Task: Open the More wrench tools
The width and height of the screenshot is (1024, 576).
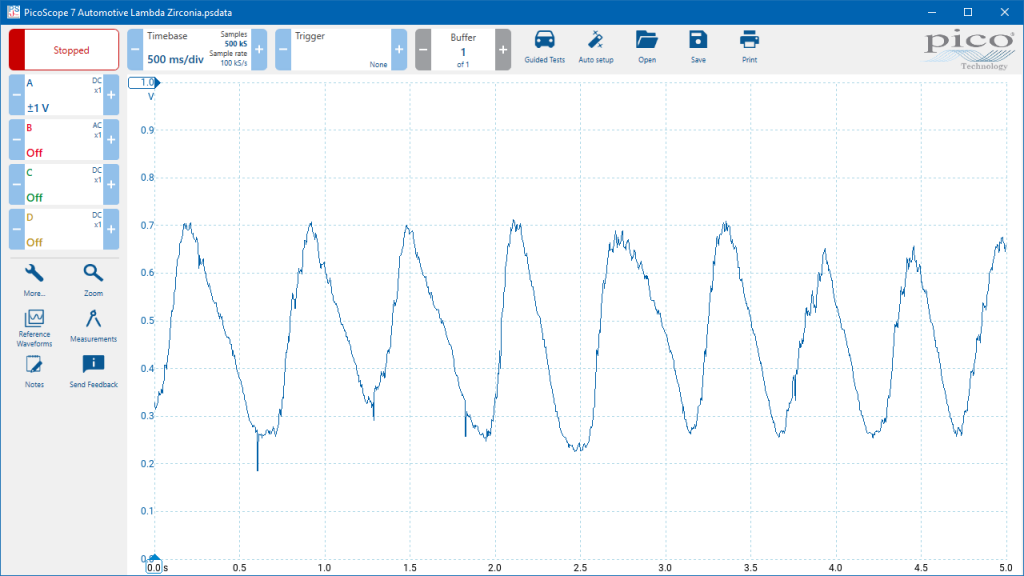Action: click(34, 280)
